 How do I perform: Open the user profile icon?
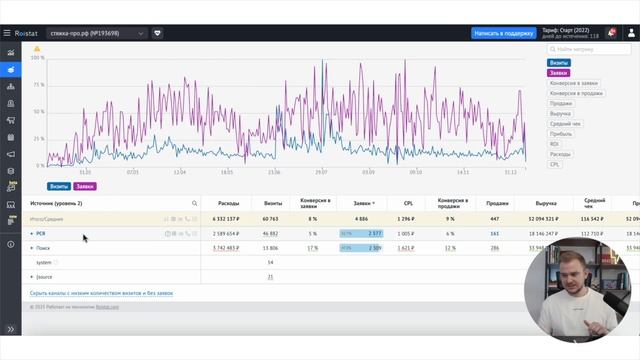click(x=631, y=33)
